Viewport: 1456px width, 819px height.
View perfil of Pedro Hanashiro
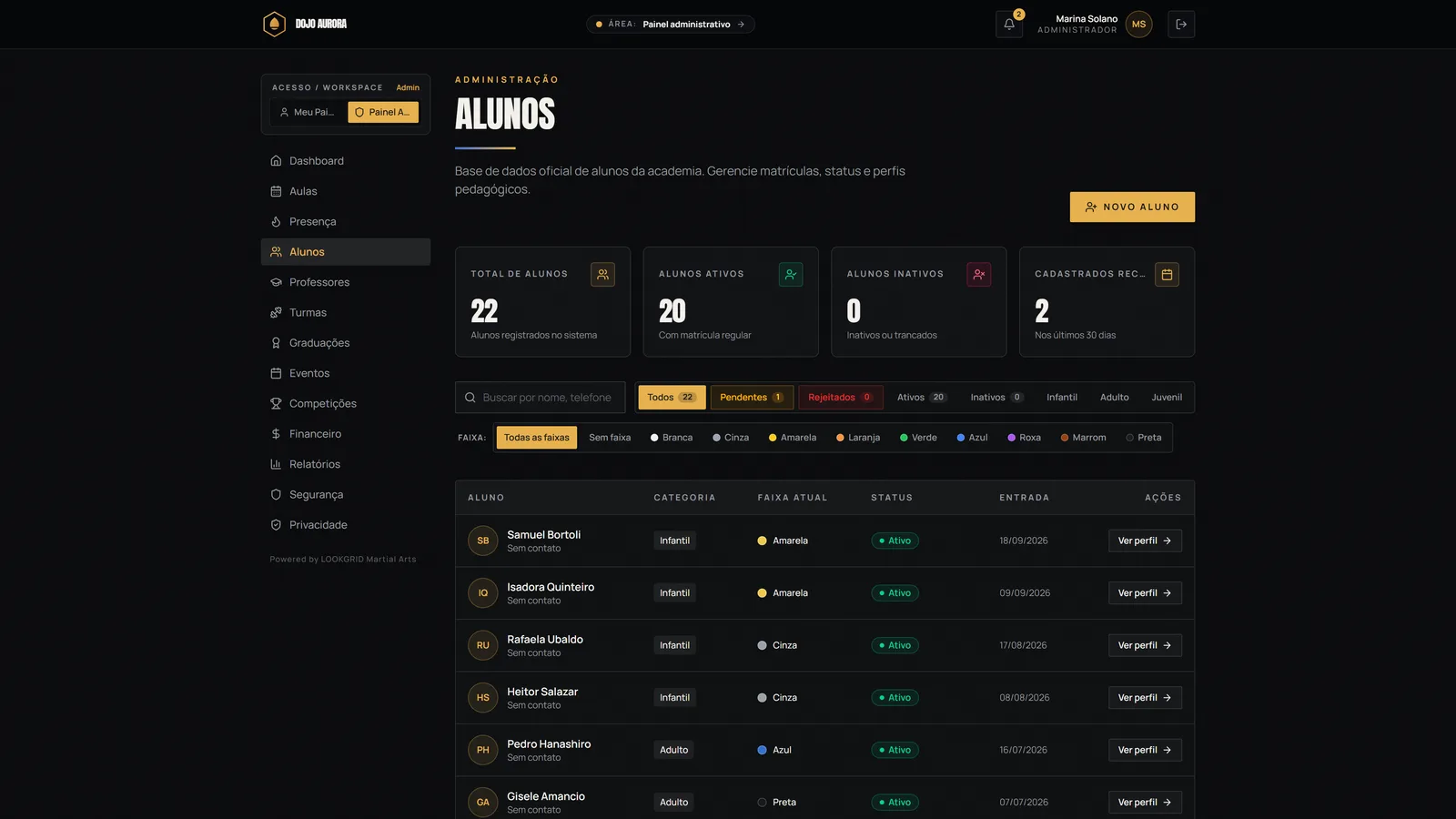pos(1145,750)
